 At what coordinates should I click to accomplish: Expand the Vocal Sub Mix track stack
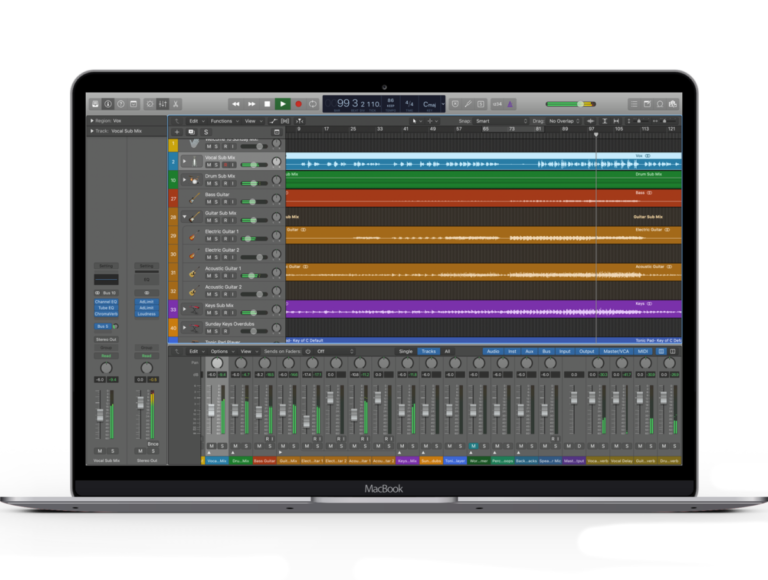pos(185,161)
